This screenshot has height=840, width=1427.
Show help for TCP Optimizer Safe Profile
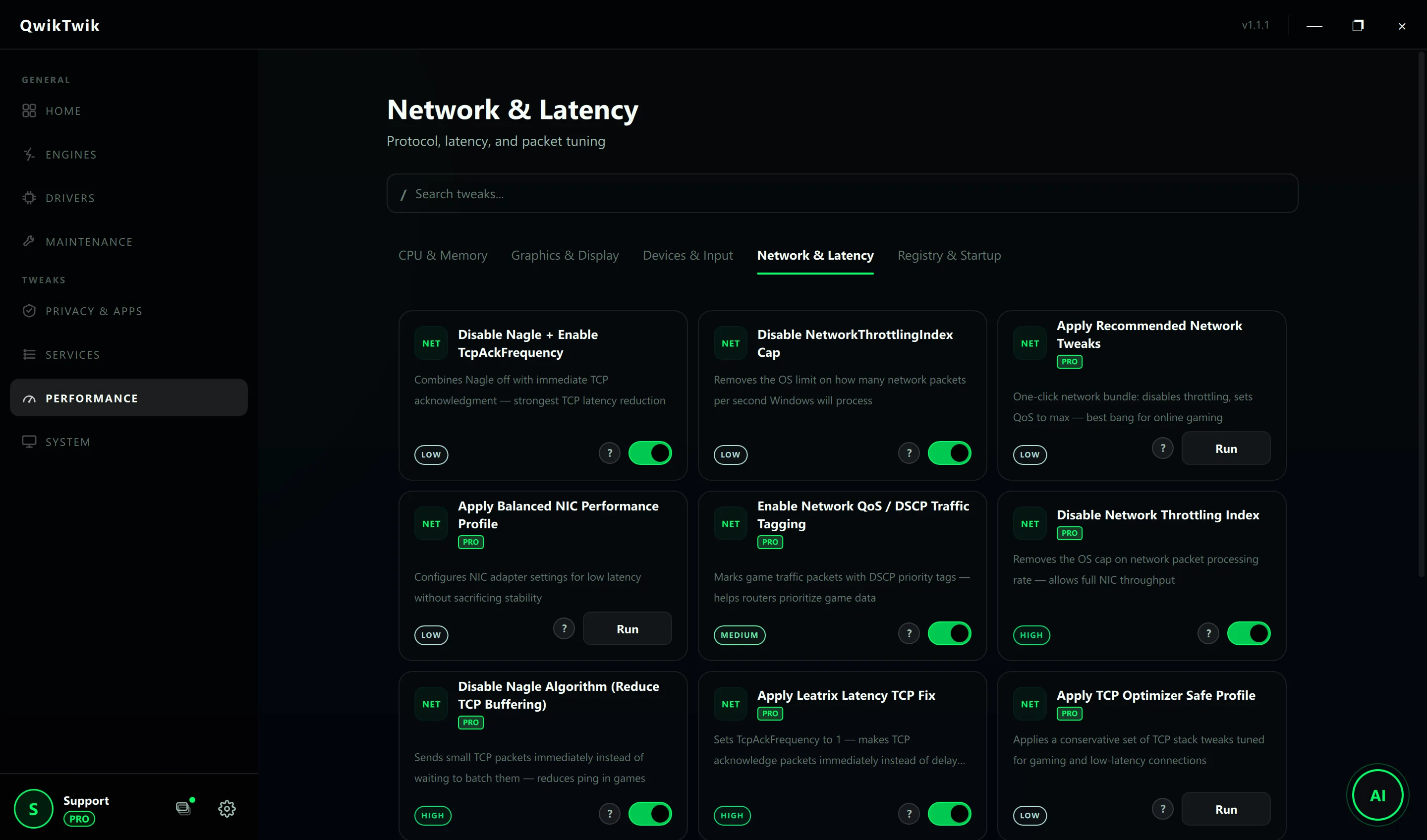tap(1162, 809)
